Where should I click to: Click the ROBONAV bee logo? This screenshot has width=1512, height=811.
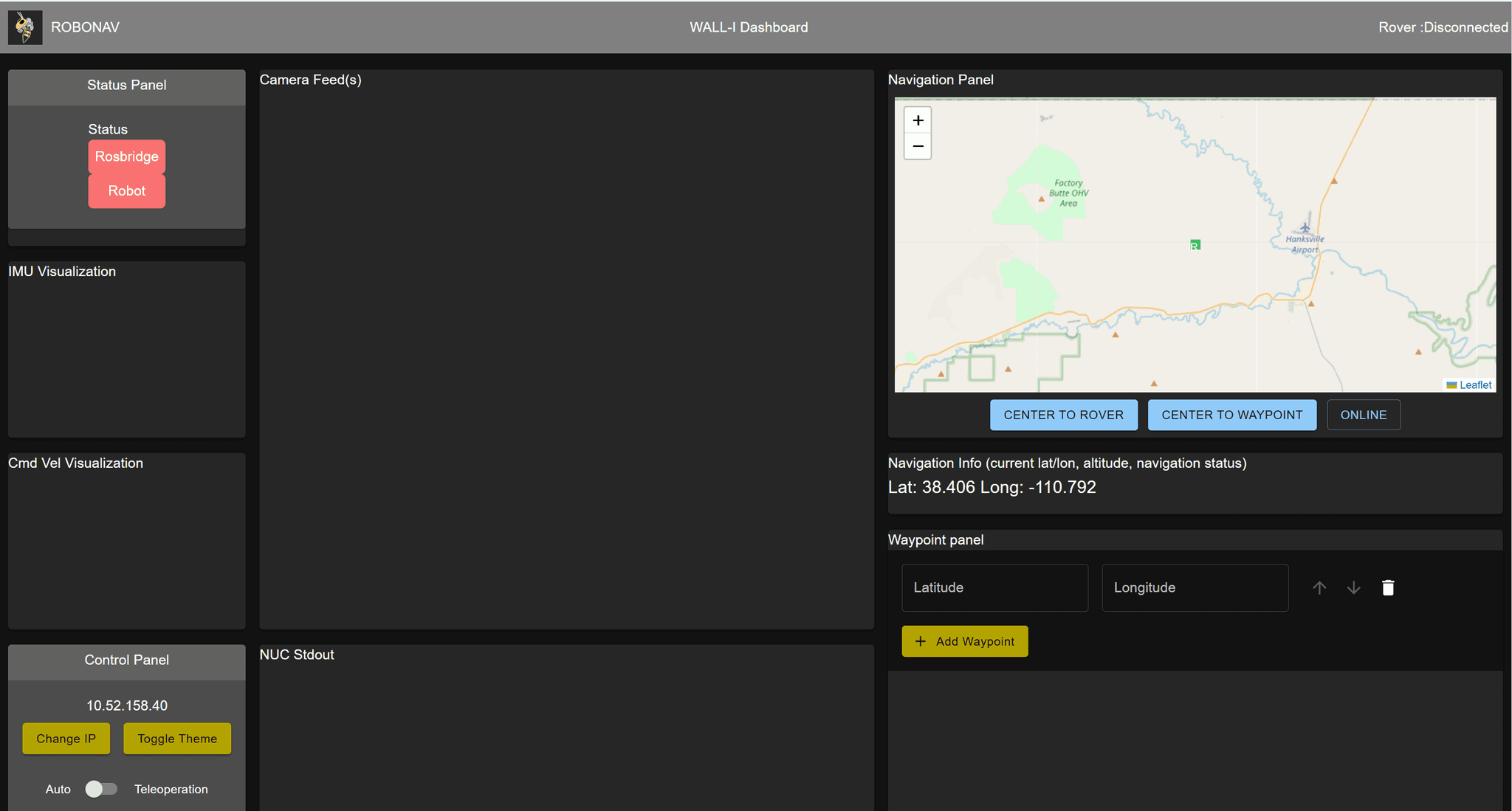pyautogui.click(x=24, y=27)
